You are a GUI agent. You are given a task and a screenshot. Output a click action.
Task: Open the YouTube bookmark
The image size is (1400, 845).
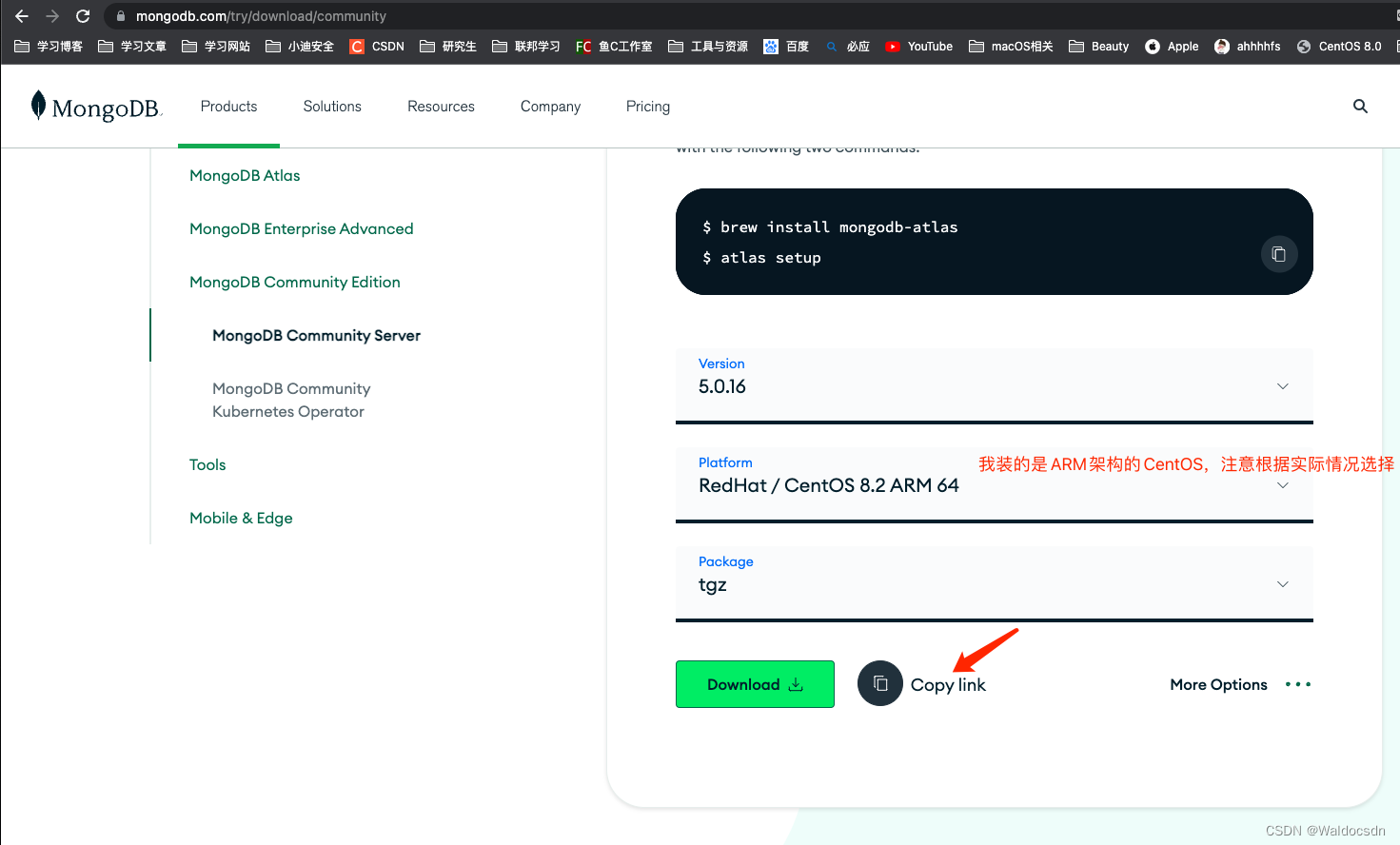tap(918, 46)
